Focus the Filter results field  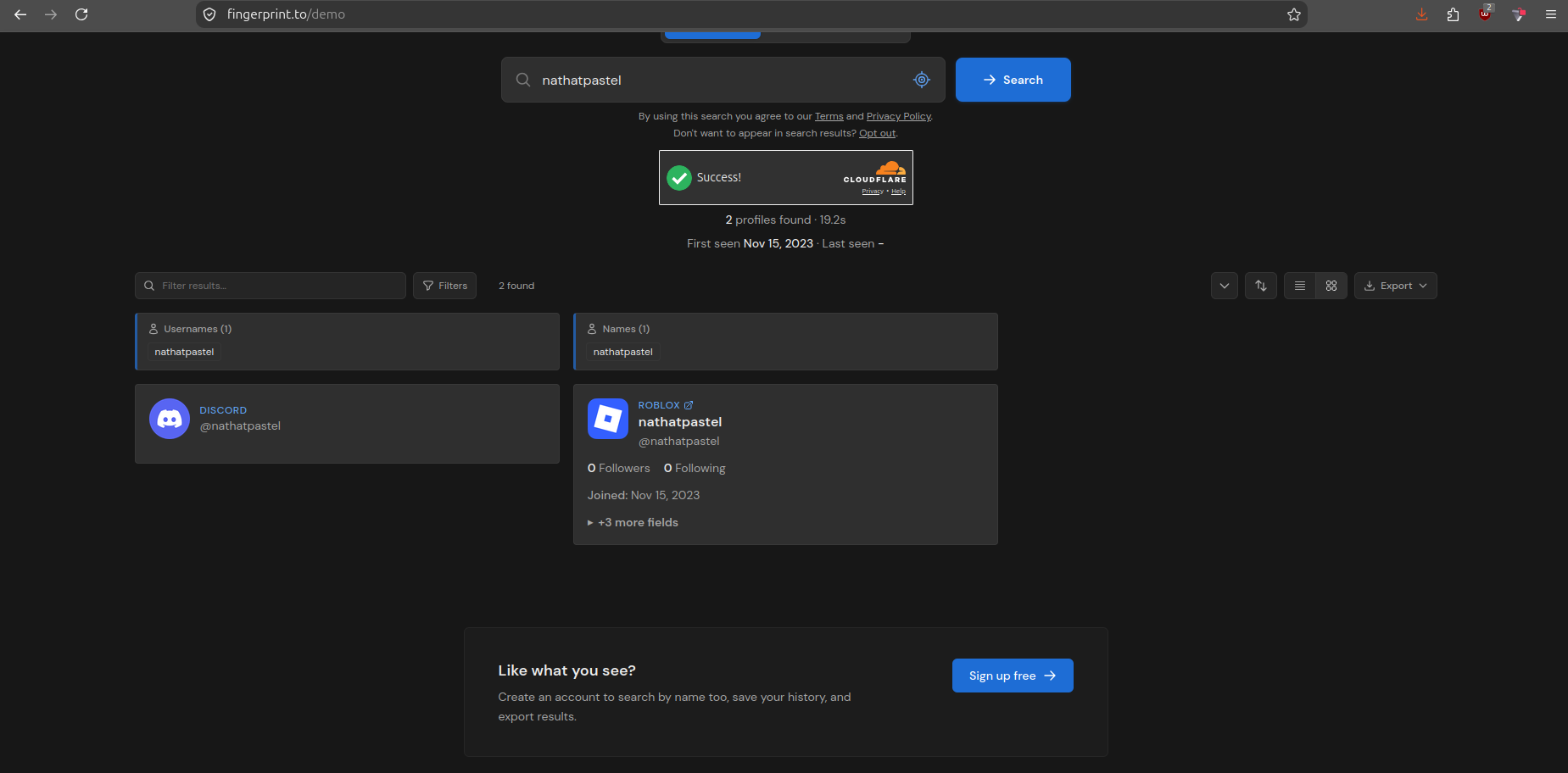click(x=271, y=286)
